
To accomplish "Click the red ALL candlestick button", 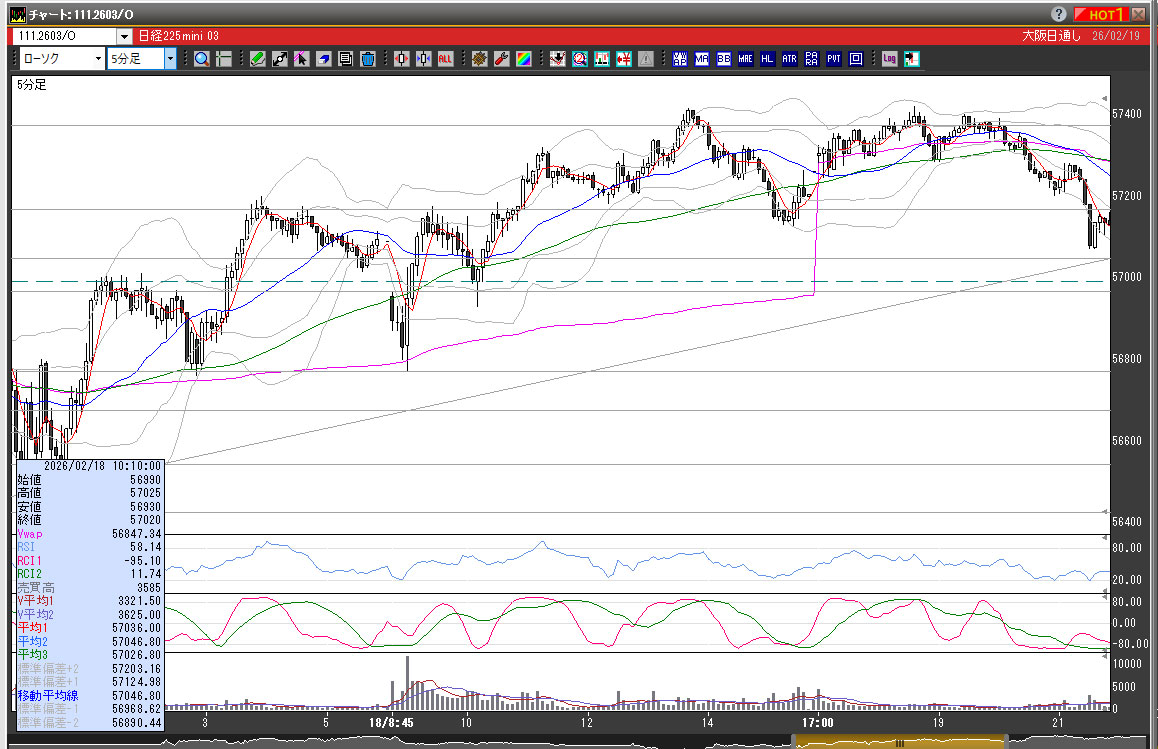I will 445,59.
